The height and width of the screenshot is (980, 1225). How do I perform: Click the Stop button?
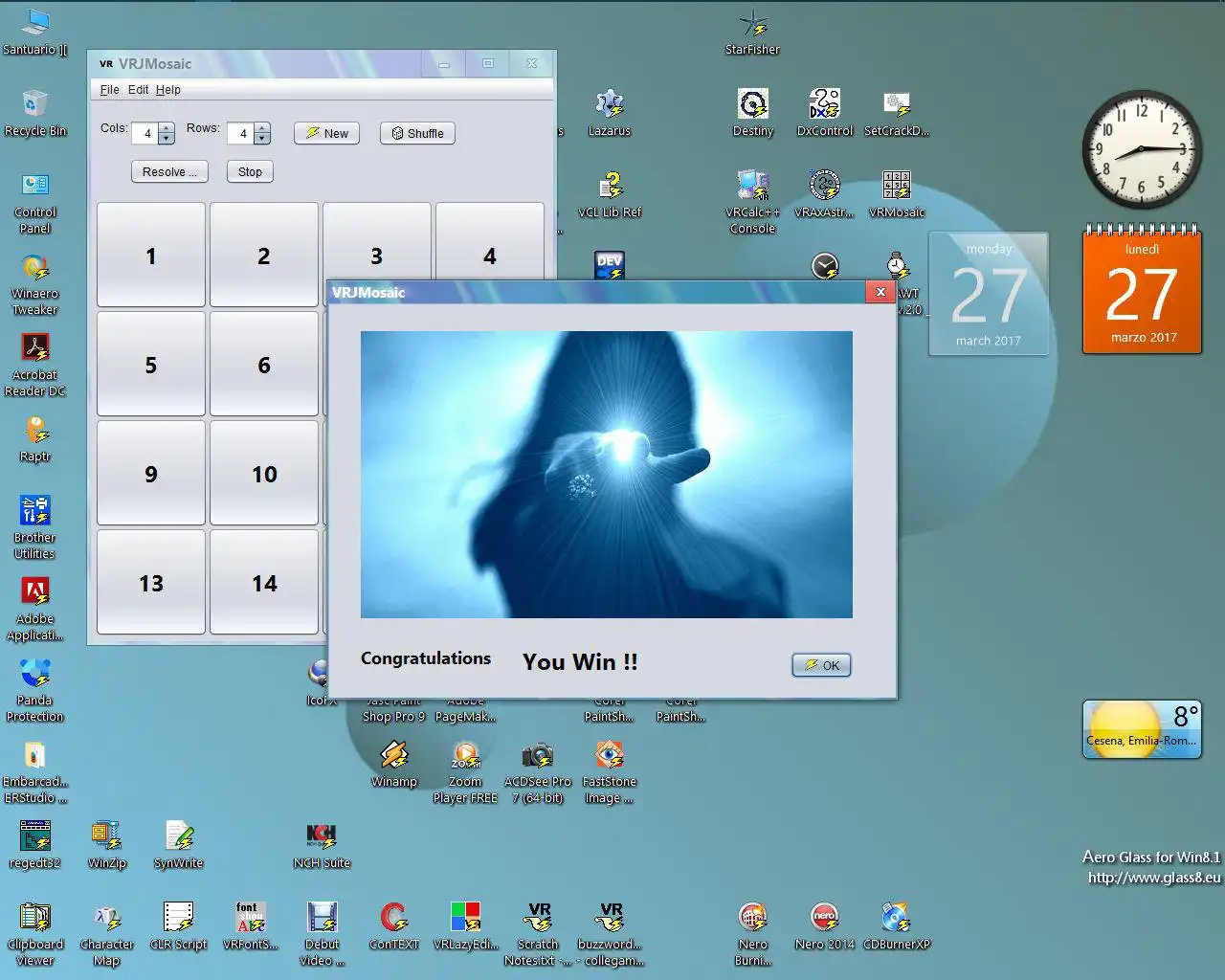click(250, 172)
